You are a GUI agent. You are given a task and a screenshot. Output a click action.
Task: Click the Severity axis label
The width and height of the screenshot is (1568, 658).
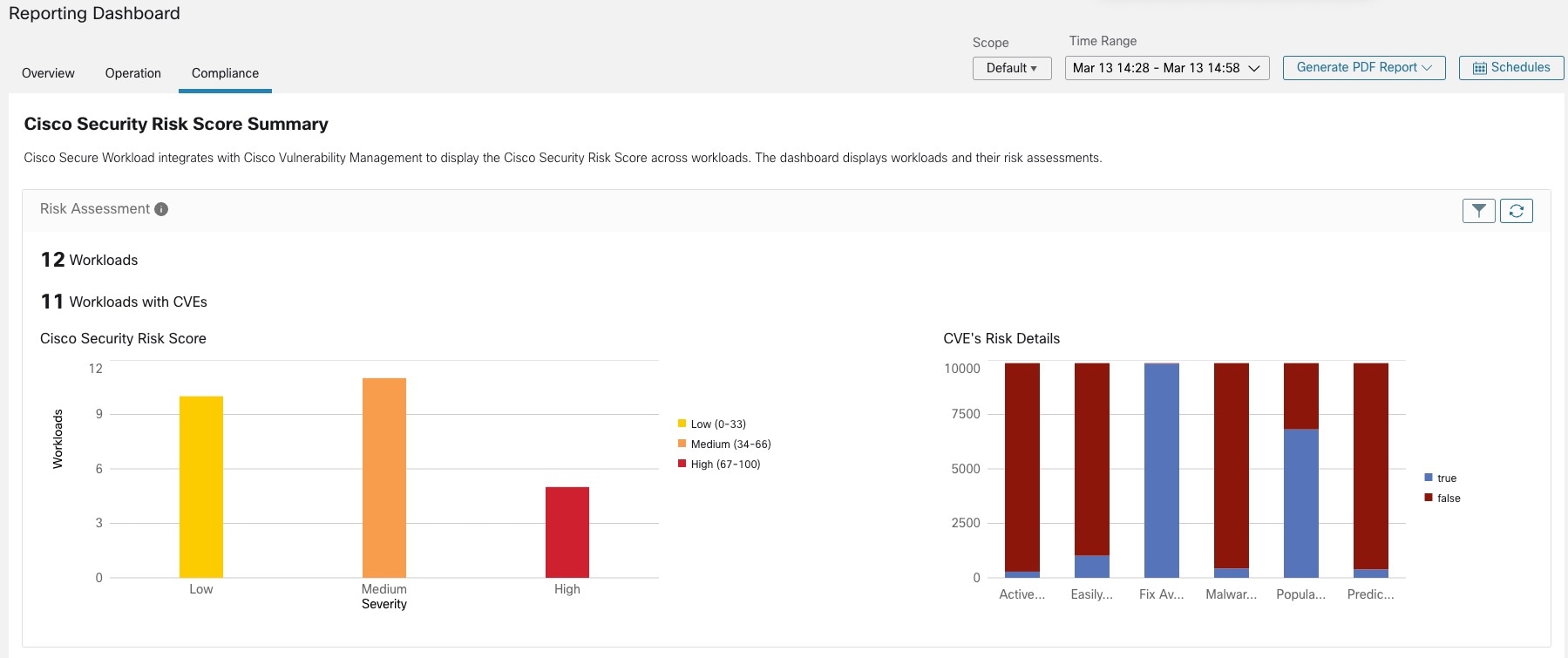pyautogui.click(x=384, y=604)
